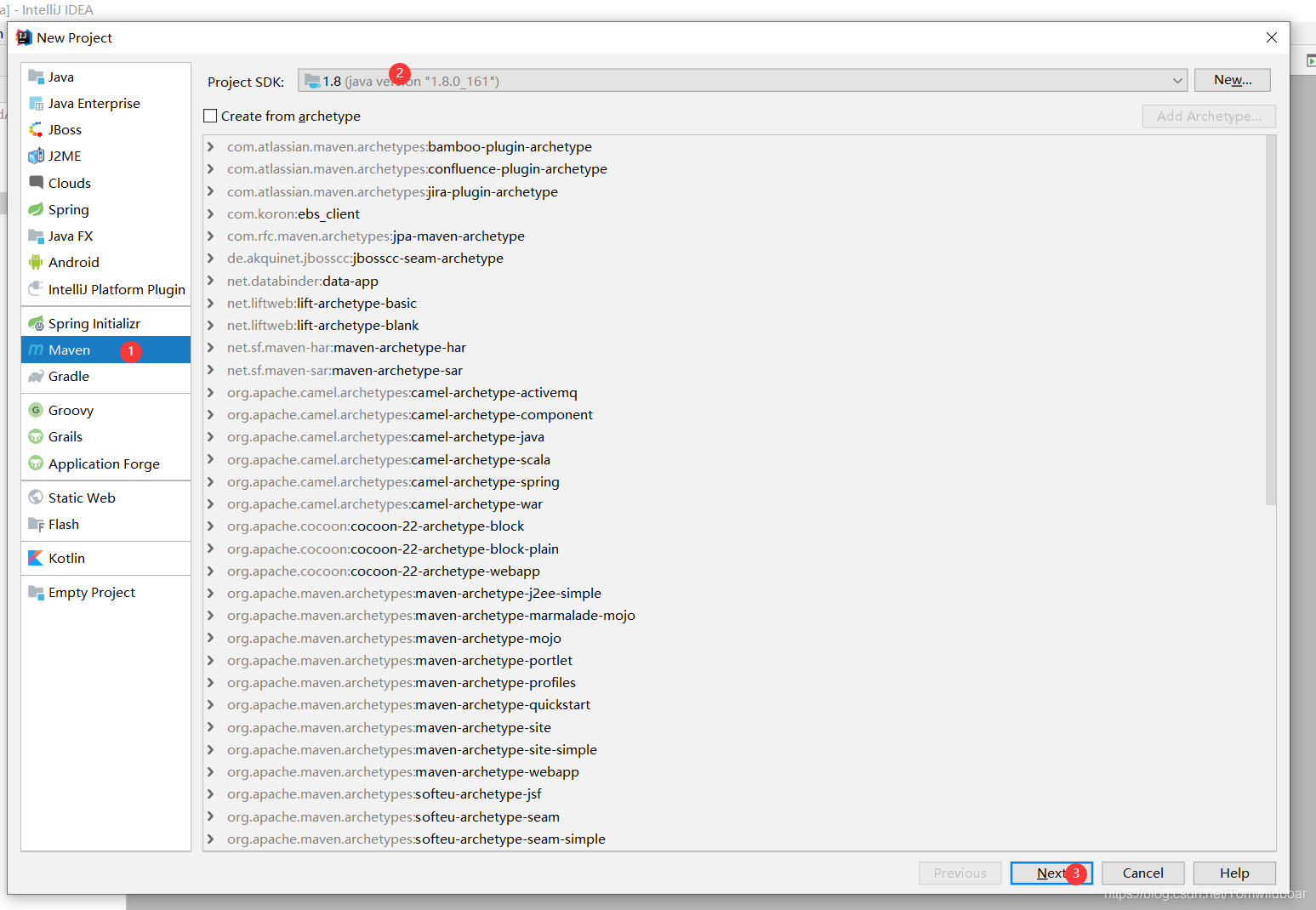Click the Static Web globe icon
This screenshot has height=910, width=1316.
click(x=36, y=498)
